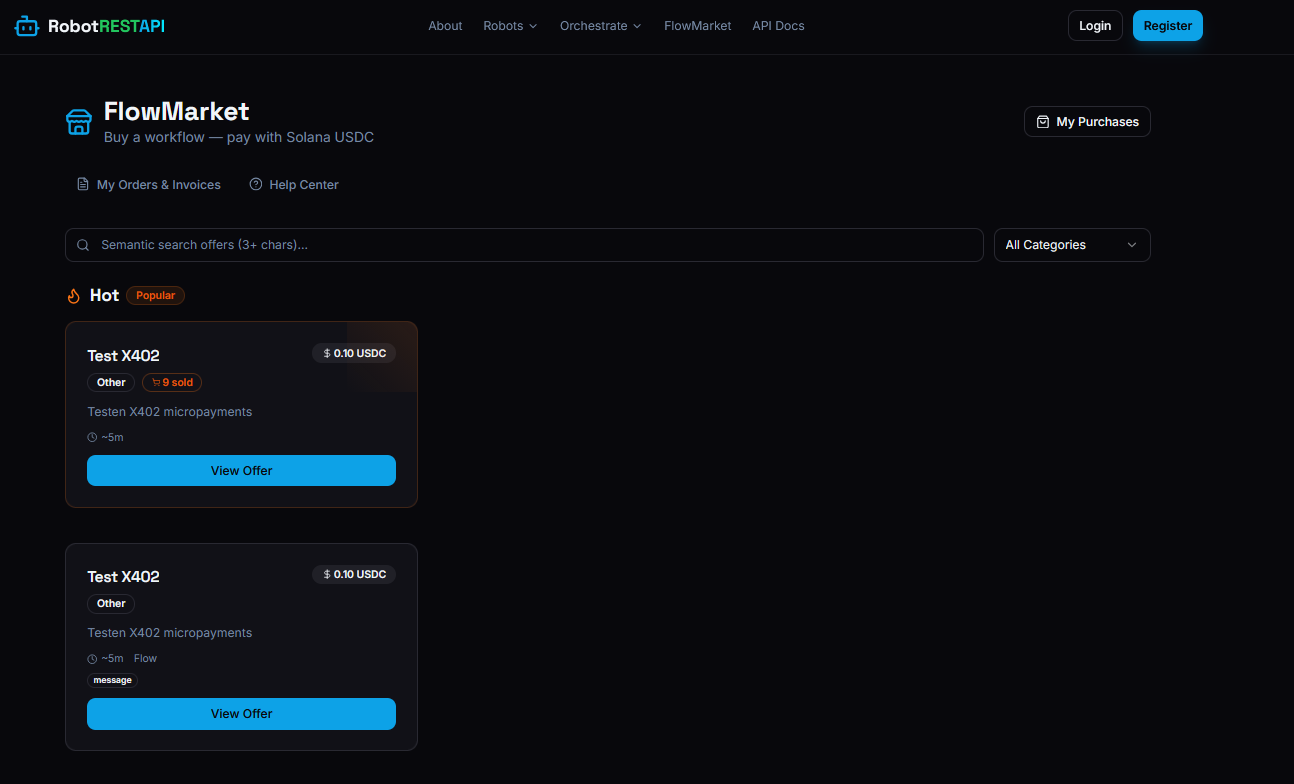Click the RobotRESTAPI robot logo icon
Viewport: 1294px width, 784px height.
[x=27, y=26]
